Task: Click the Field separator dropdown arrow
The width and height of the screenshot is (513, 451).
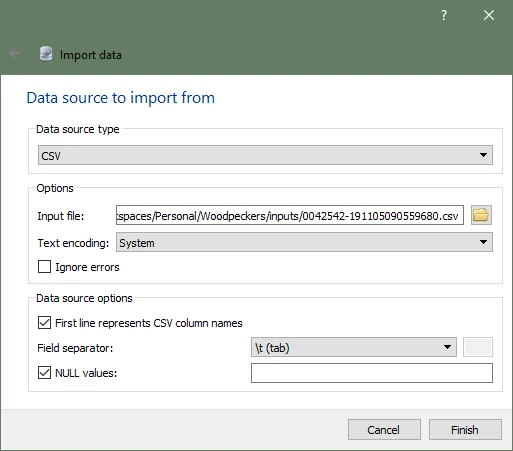Action: click(447, 347)
